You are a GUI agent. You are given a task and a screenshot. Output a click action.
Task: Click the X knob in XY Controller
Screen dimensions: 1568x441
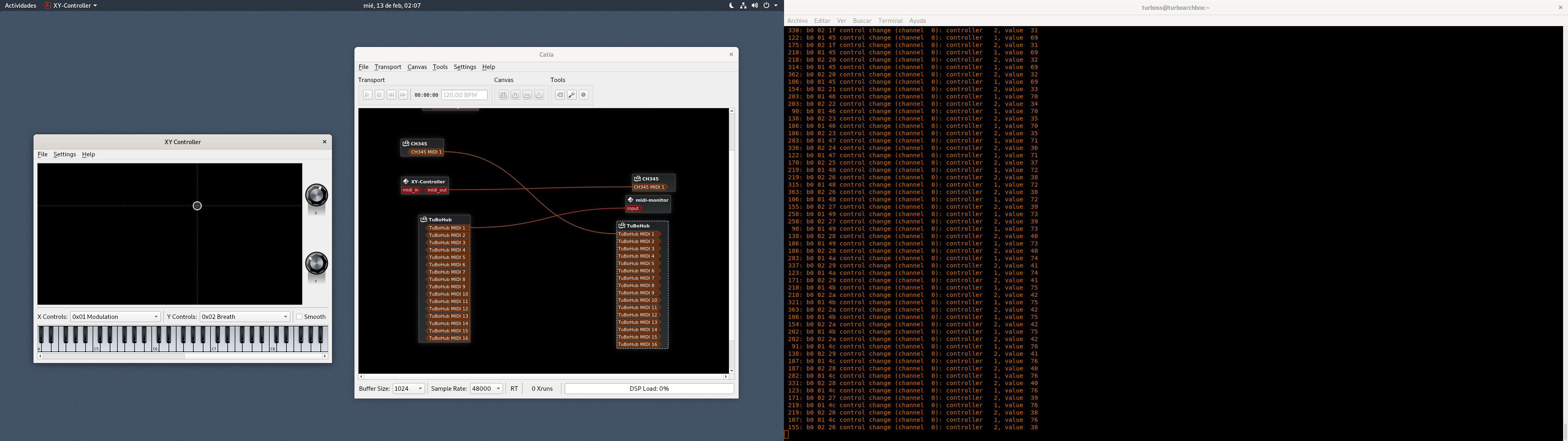pyautogui.click(x=316, y=195)
